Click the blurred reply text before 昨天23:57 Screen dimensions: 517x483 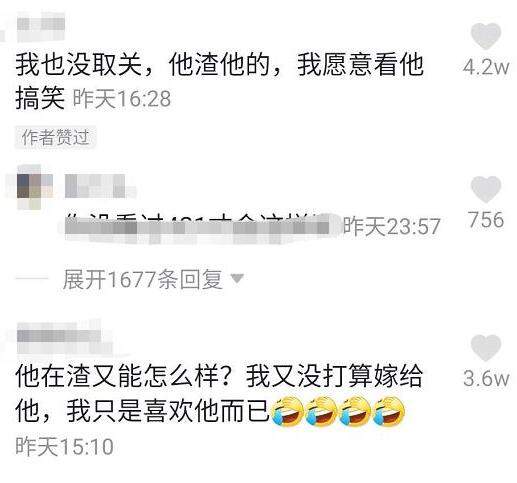pyautogui.click(x=198, y=227)
